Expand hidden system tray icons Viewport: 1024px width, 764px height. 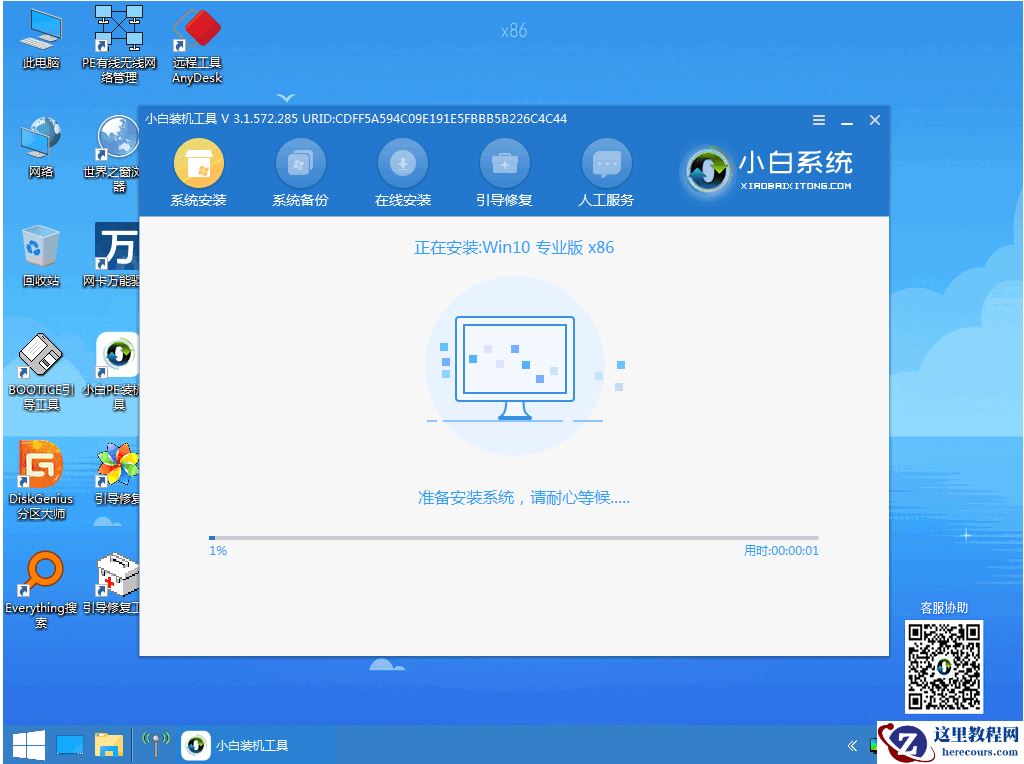tap(852, 744)
